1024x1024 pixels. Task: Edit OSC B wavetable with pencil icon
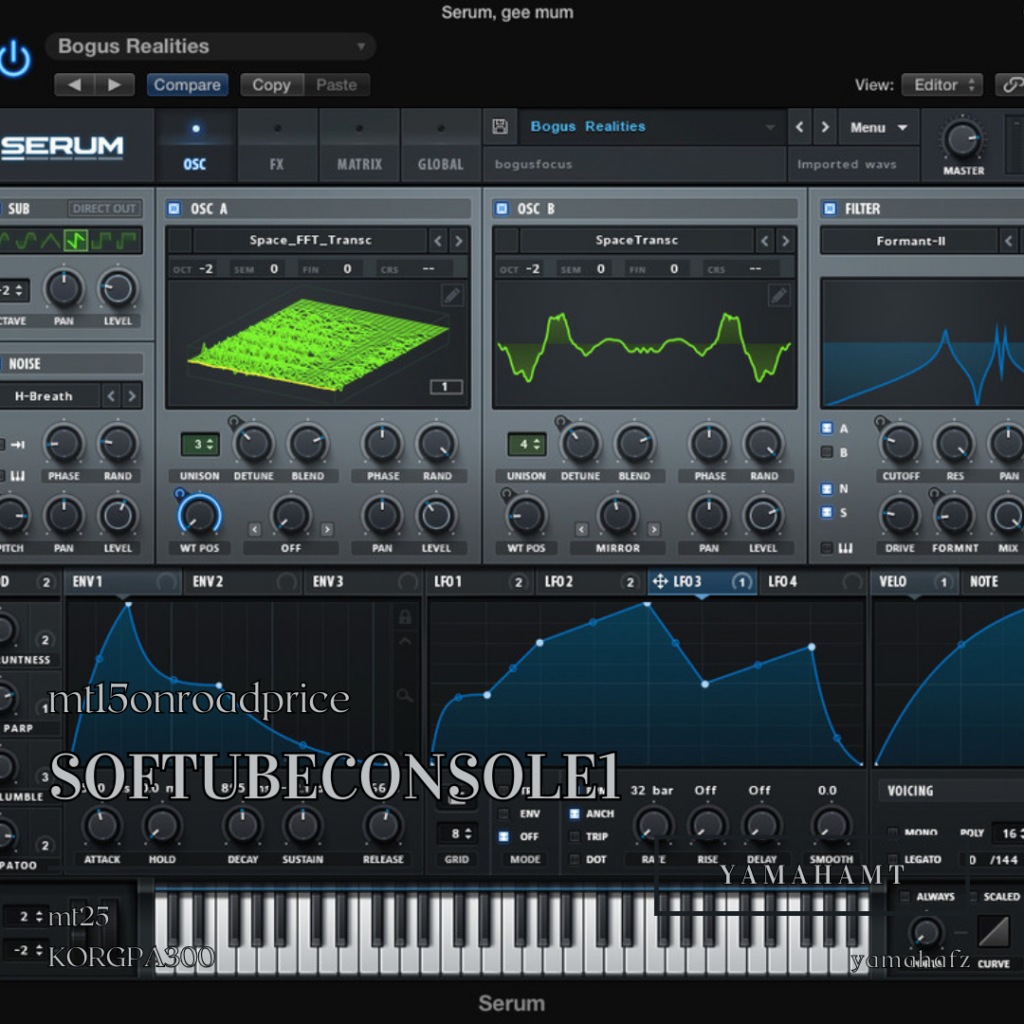point(778,296)
